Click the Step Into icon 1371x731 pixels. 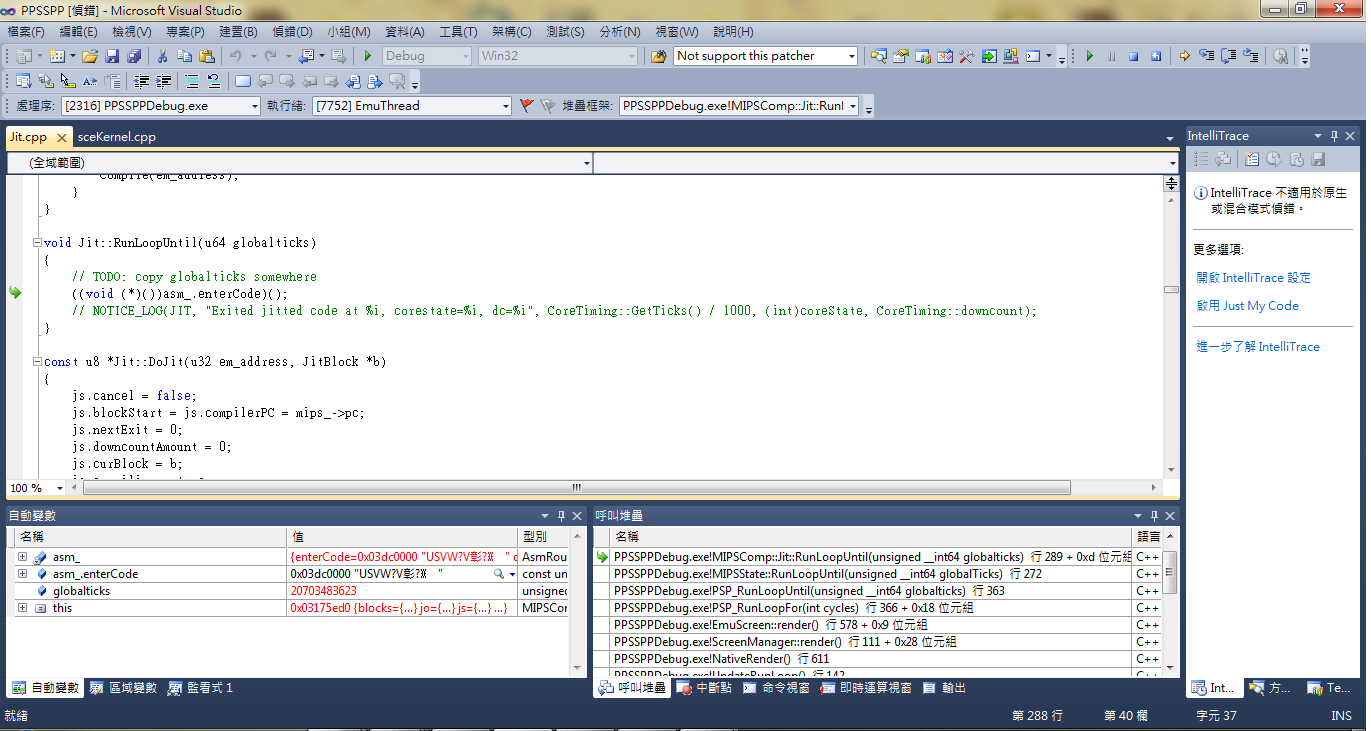(1207, 57)
